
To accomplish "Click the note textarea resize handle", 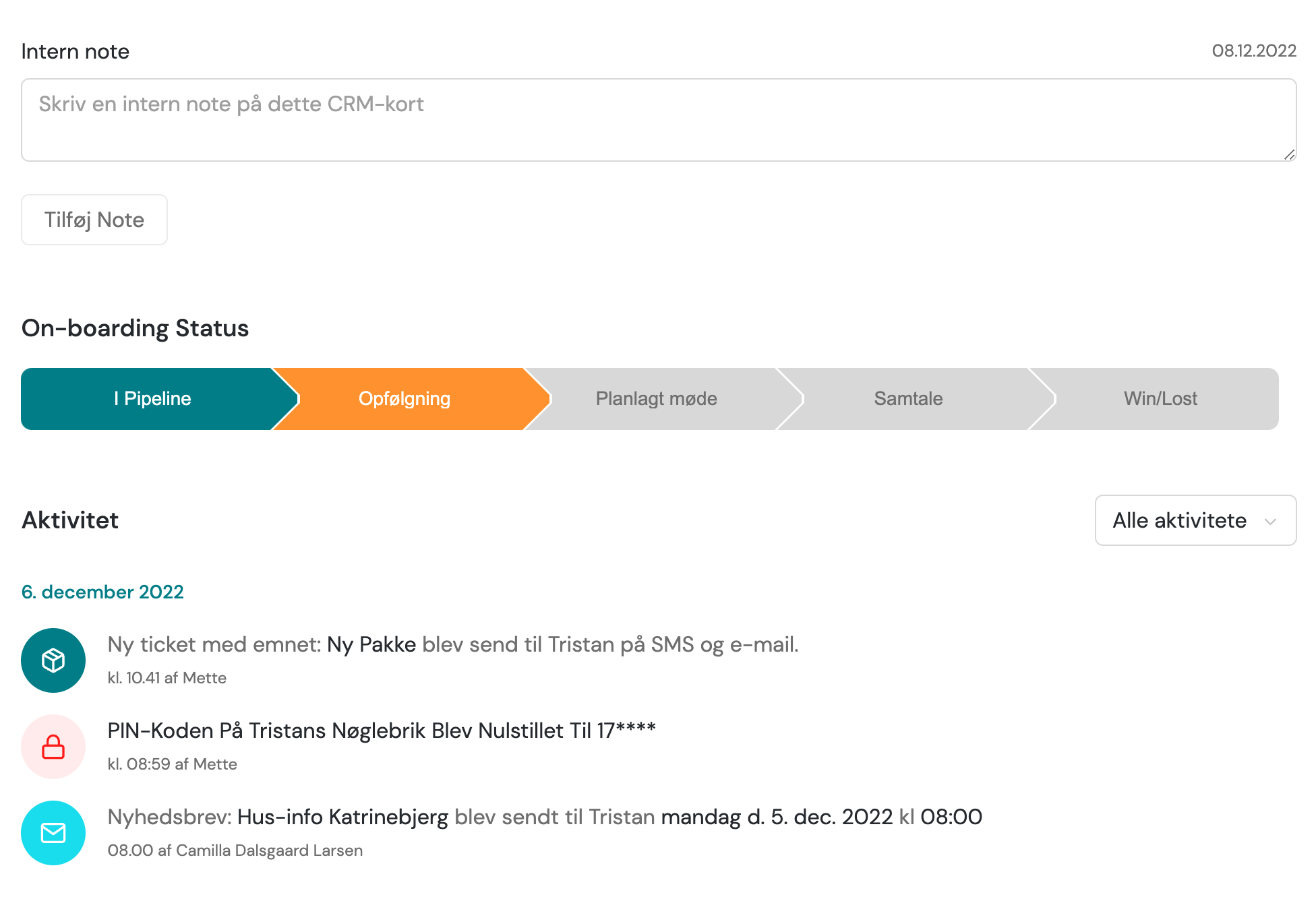I will pos(1289,154).
